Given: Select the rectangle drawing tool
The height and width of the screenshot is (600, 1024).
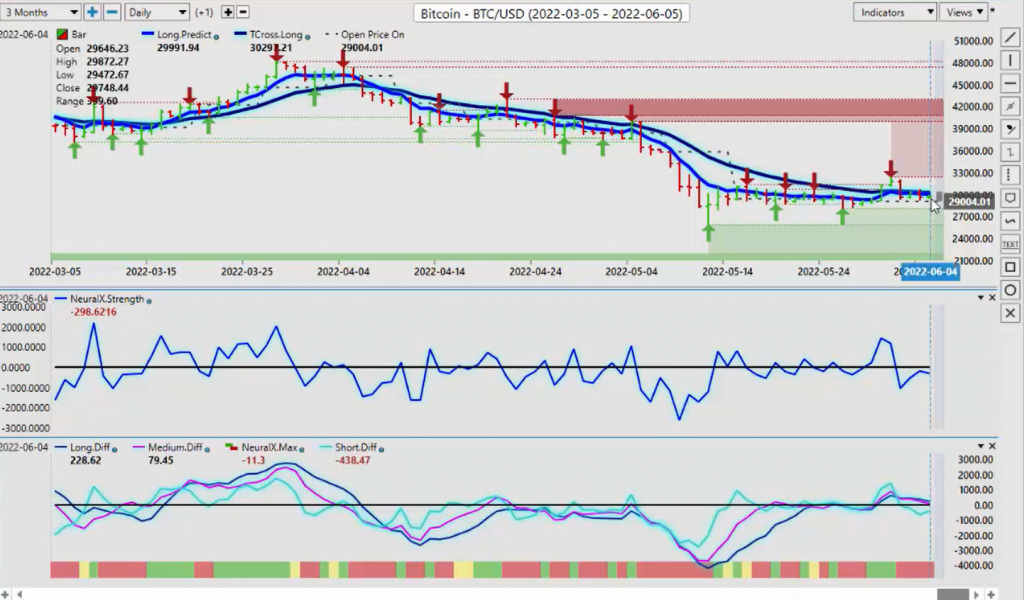Looking at the screenshot, I should point(1010,267).
